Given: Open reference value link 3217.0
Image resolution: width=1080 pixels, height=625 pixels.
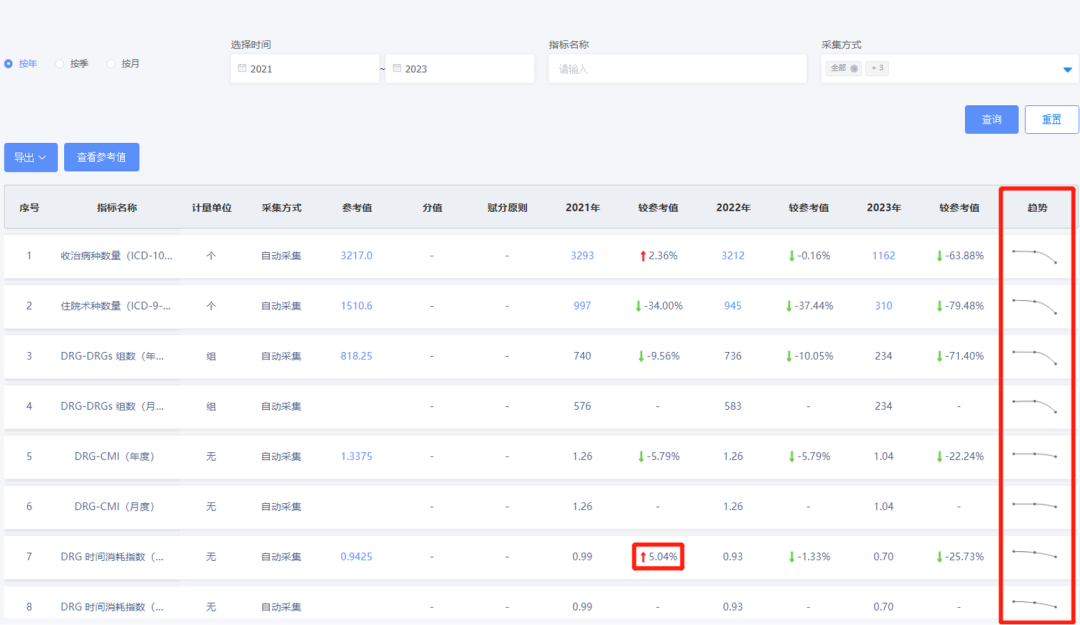Looking at the screenshot, I should coord(356,256).
